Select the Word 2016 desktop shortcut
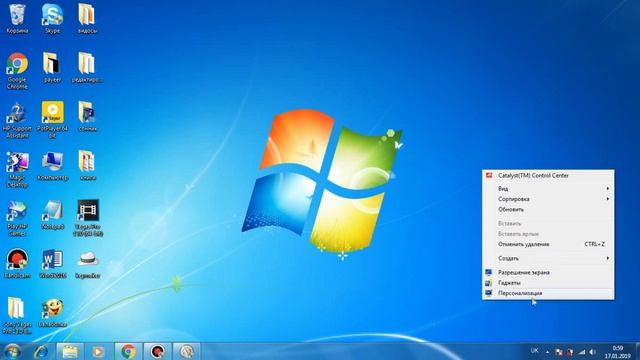Image resolution: width=640 pixels, height=360 pixels. 52,264
